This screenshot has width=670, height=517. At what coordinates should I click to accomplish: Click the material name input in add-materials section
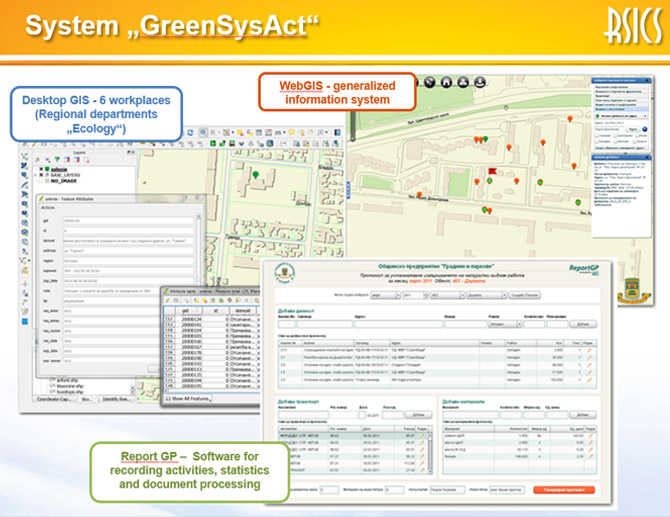[x=470, y=415]
